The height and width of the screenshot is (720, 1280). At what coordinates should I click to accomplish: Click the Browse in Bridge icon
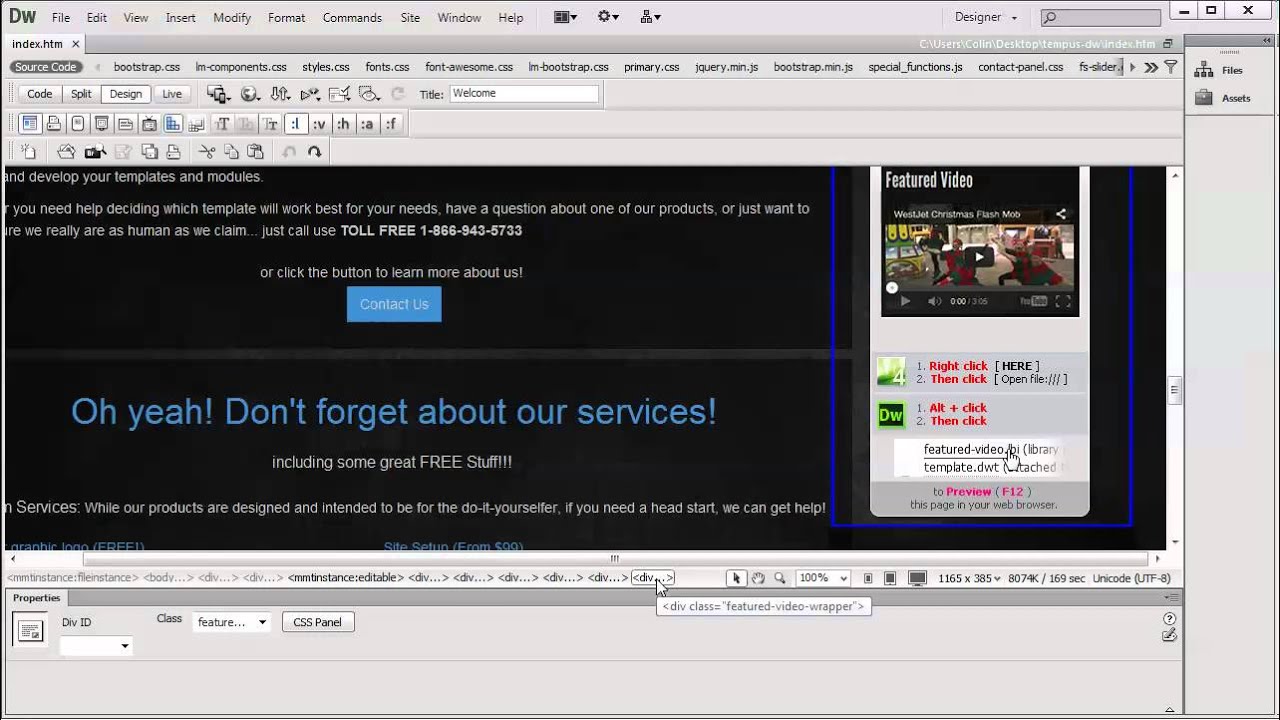pos(95,152)
